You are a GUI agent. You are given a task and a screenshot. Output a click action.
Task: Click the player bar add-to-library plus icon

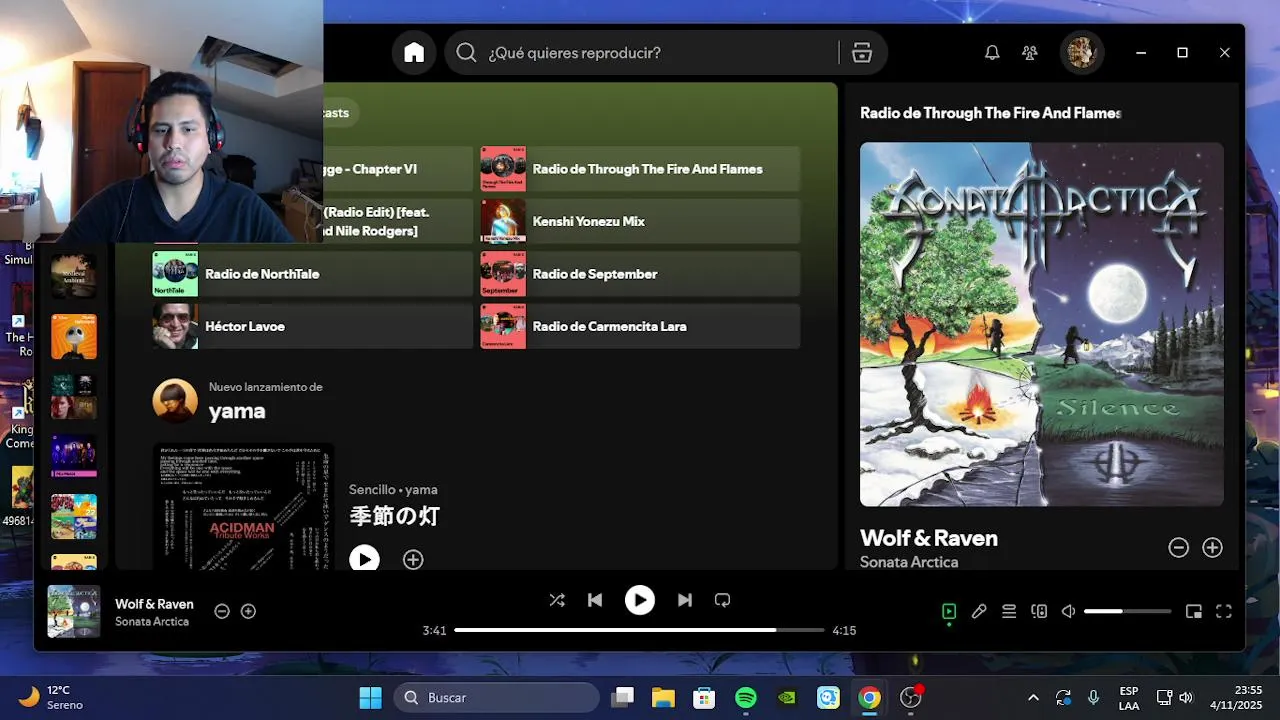(248, 611)
